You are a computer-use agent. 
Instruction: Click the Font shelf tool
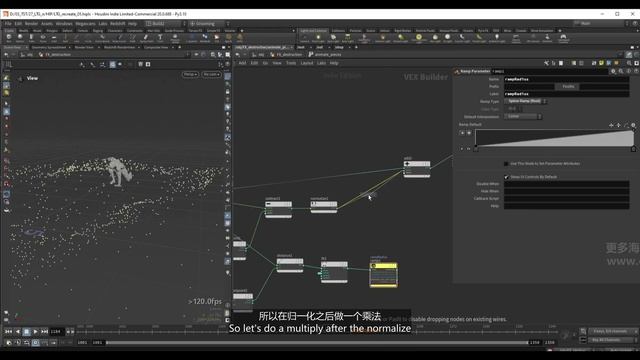pyautogui.click(x=160, y=38)
